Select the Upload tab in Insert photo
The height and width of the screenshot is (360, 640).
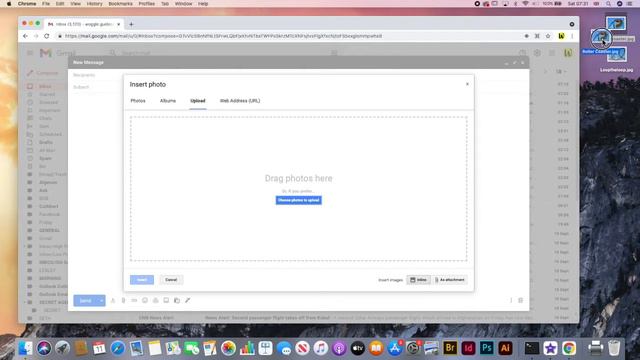tap(198, 101)
